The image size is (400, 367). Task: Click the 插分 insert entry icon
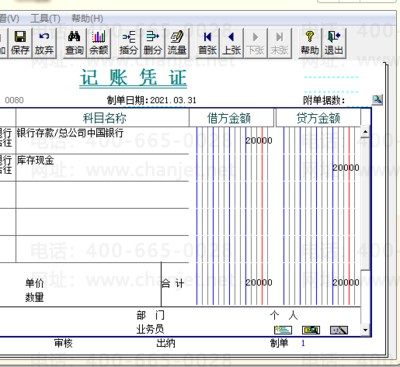[x=129, y=43]
